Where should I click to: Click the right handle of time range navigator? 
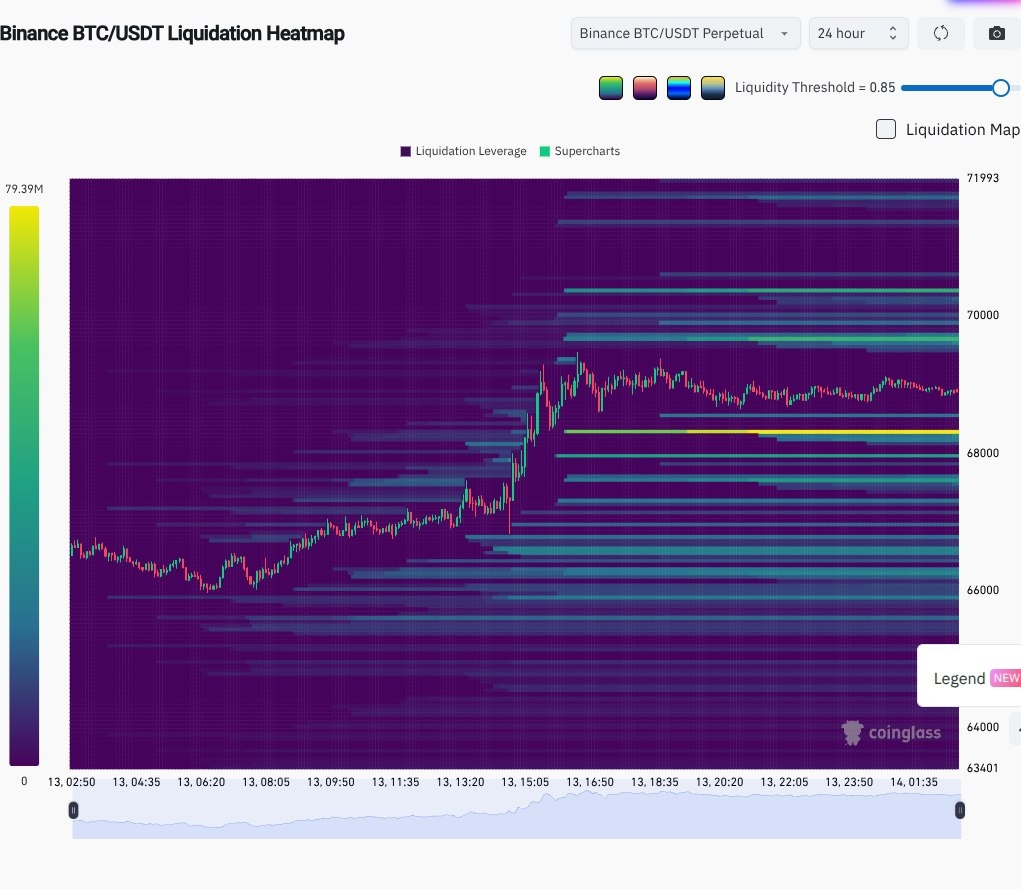960,810
